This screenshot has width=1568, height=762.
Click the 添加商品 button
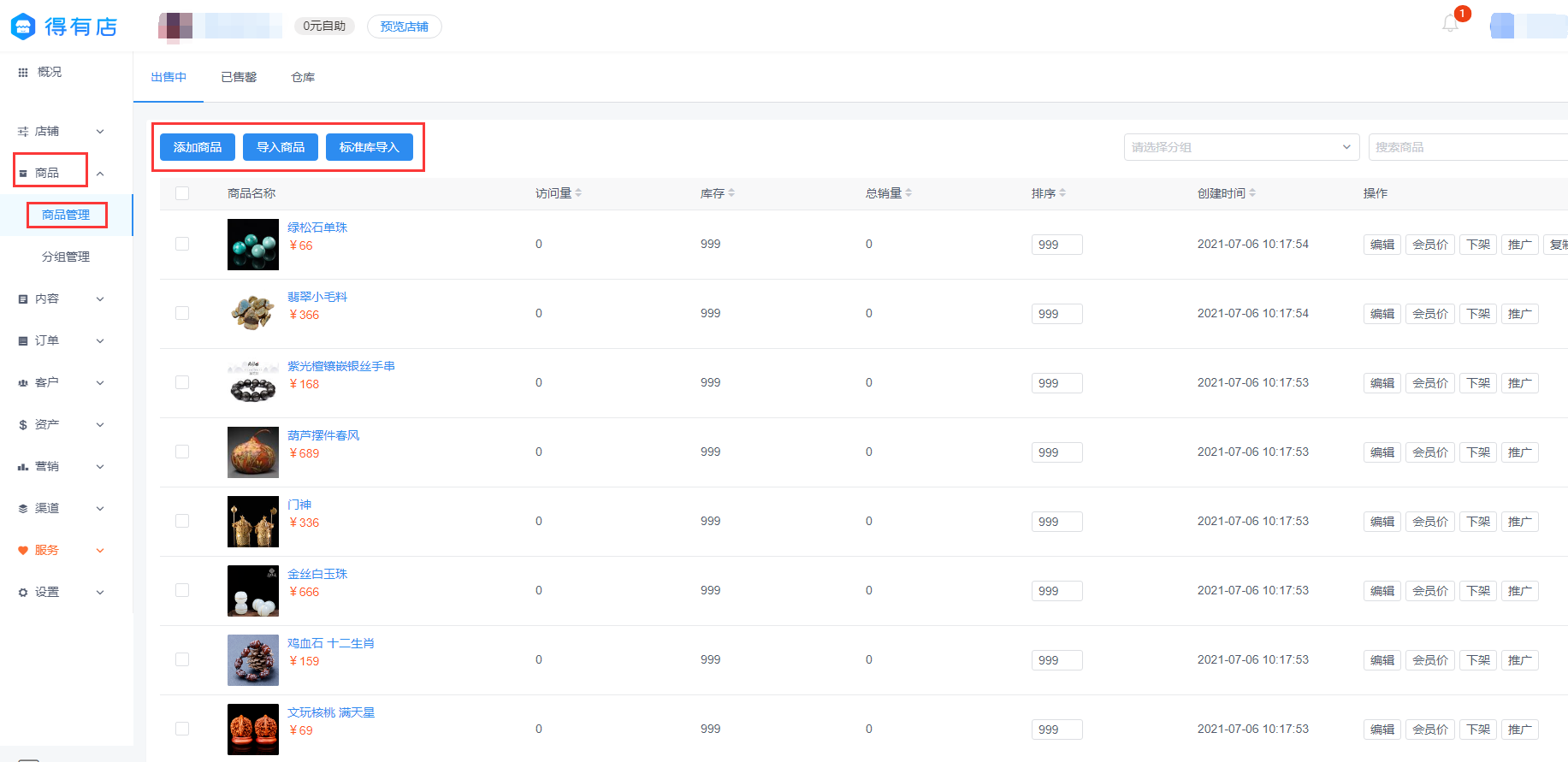(198, 147)
